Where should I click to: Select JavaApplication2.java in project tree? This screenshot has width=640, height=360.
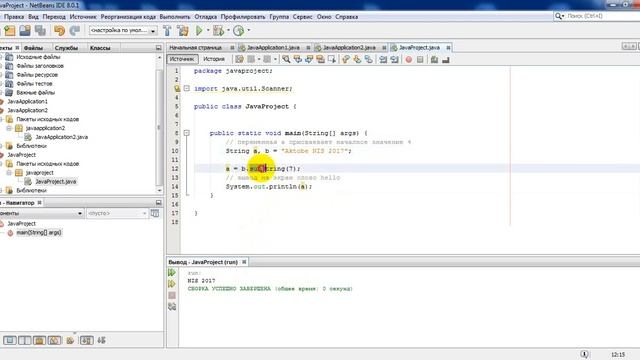[61, 137]
